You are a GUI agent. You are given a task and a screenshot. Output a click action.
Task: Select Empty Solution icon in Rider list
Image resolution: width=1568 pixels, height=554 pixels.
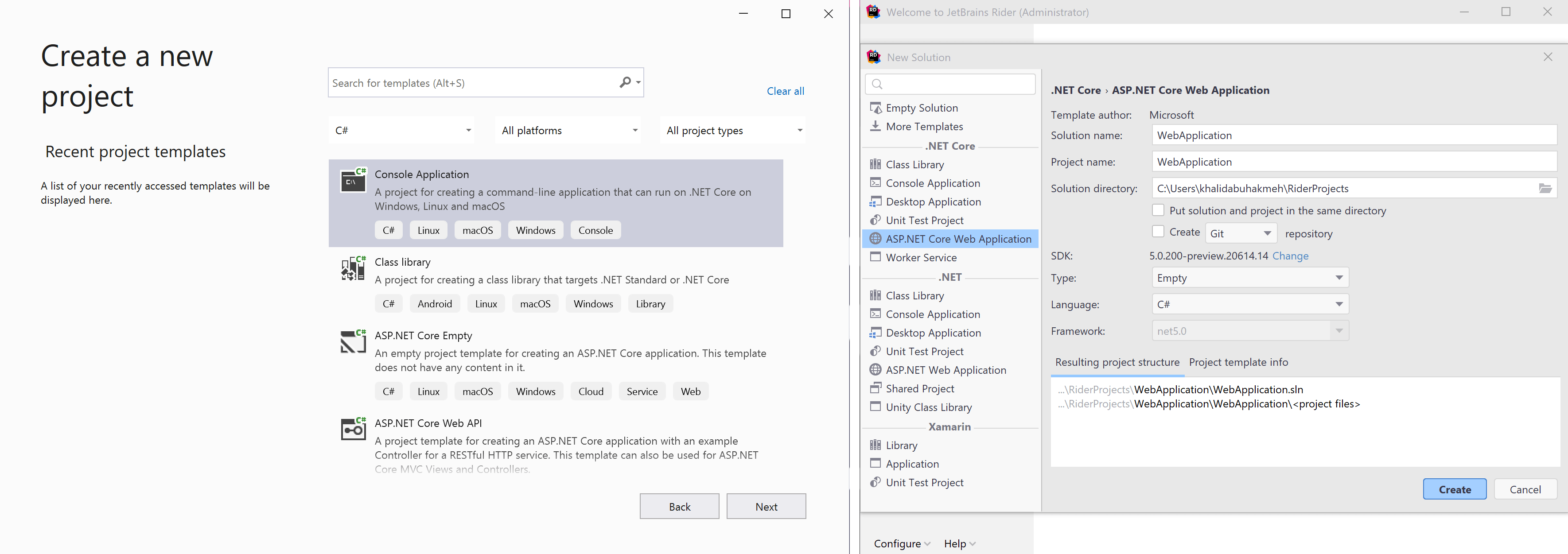point(876,108)
